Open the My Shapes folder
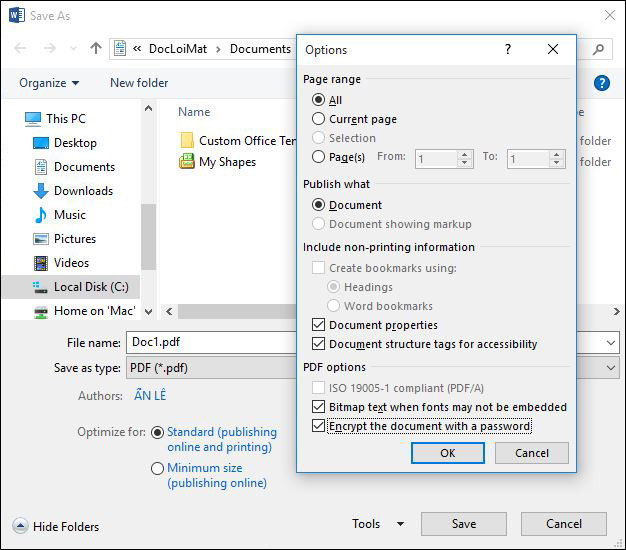This screenshot has height=550, width=626. (x=227, y=162)
